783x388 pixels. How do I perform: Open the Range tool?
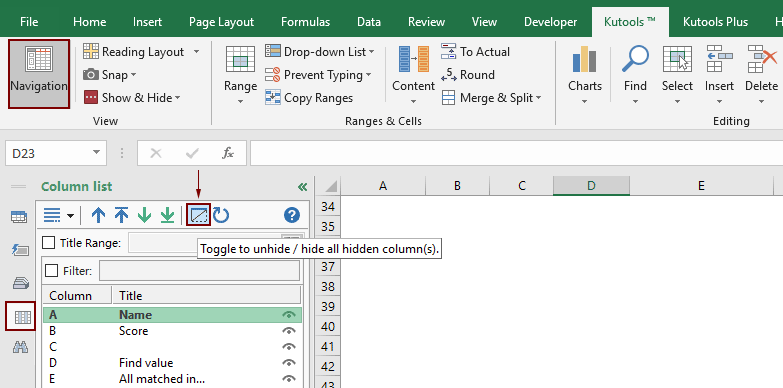[x=240, y=74]
